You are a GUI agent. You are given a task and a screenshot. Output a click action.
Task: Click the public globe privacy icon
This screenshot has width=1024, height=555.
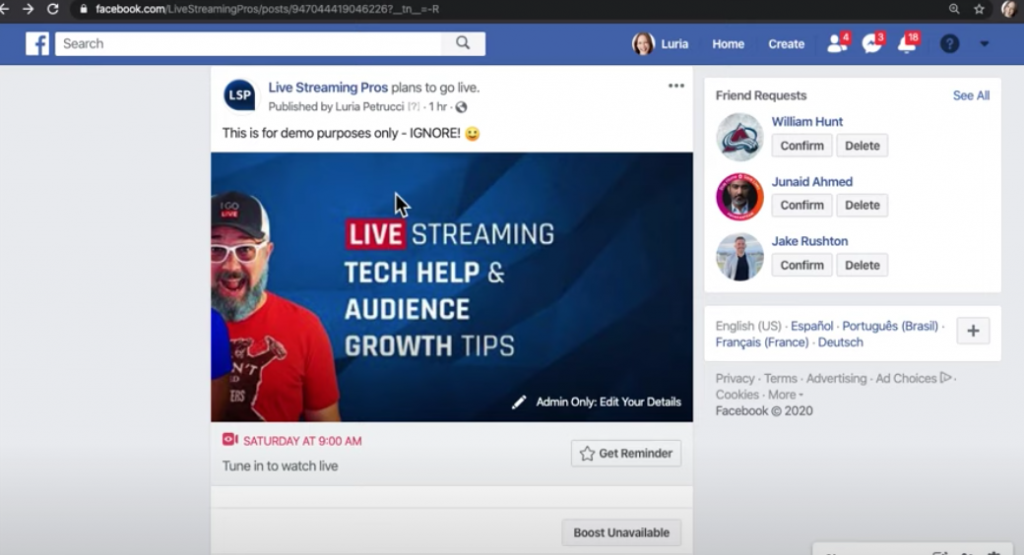click(461, 107)
